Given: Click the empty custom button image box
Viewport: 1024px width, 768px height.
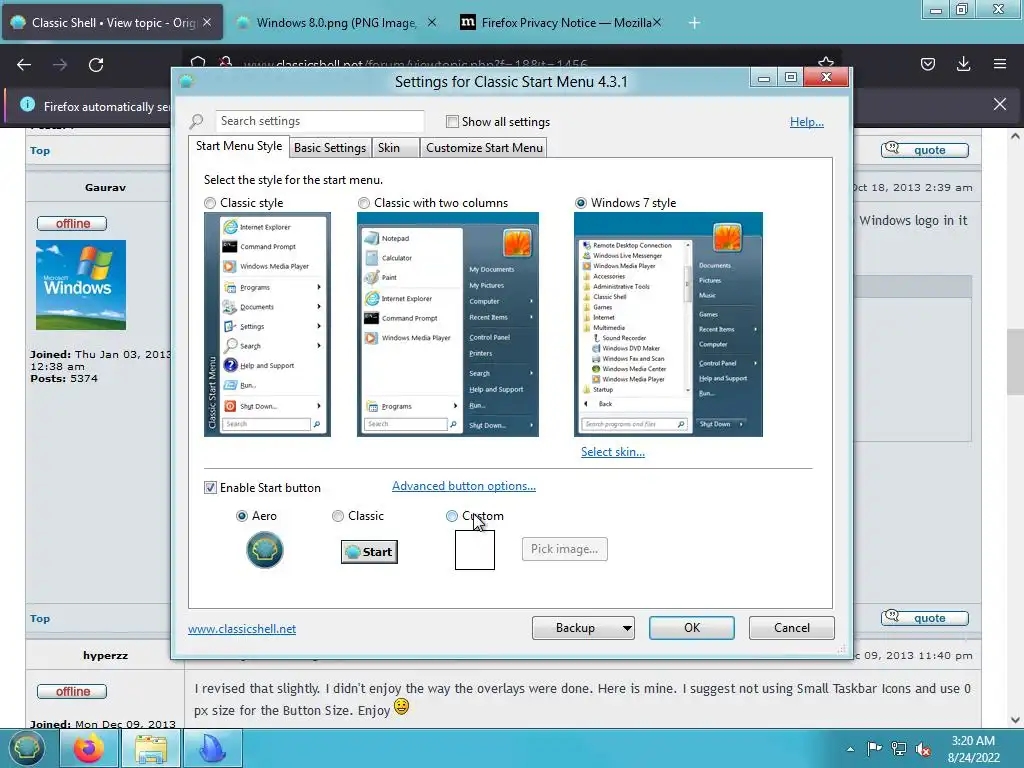Looking at the screenshot, I should [x=475, y=550].
